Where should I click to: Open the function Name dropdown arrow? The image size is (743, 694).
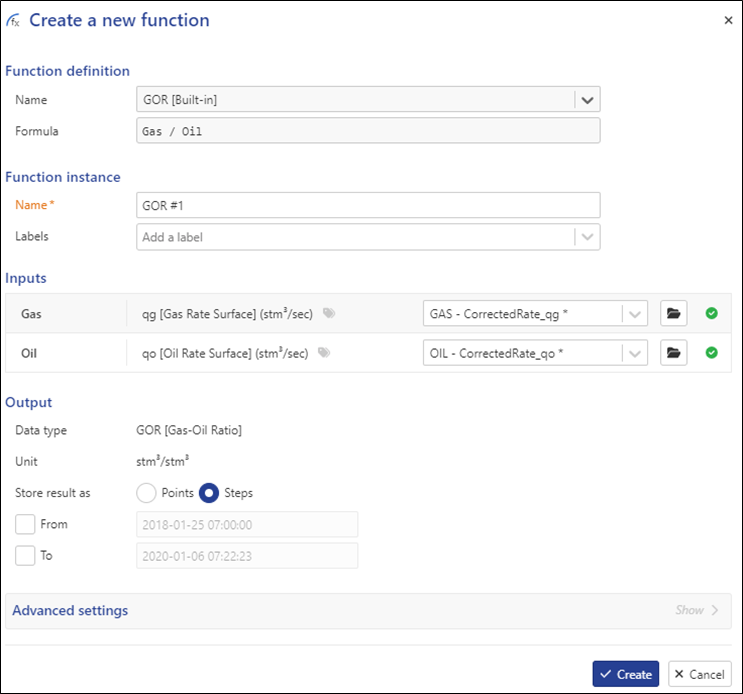click(587, 100)
